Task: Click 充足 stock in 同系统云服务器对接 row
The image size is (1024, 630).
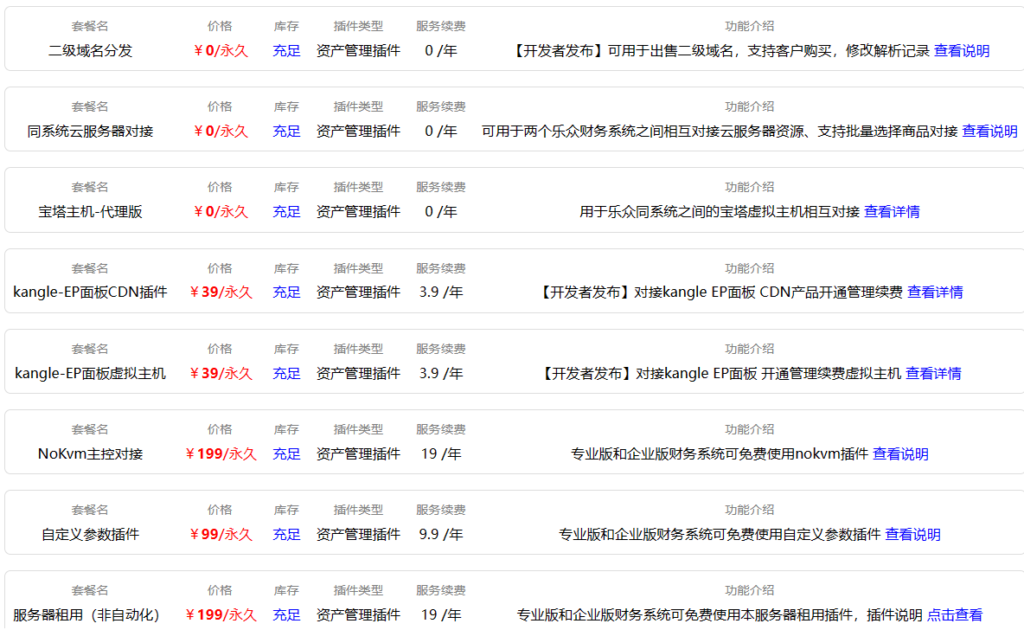Action: click(x=286, y=131)
